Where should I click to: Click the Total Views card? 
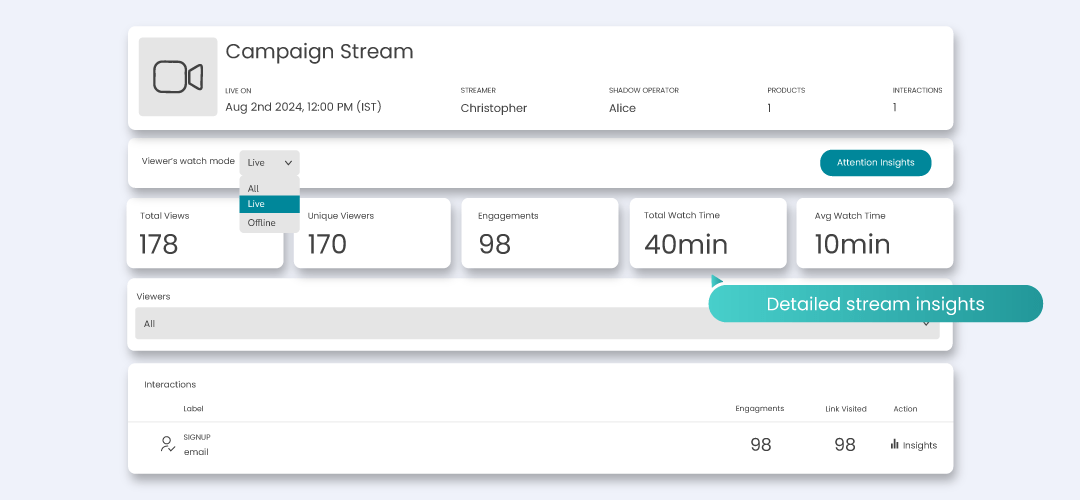pyautogui.click(x=204, y=233)
